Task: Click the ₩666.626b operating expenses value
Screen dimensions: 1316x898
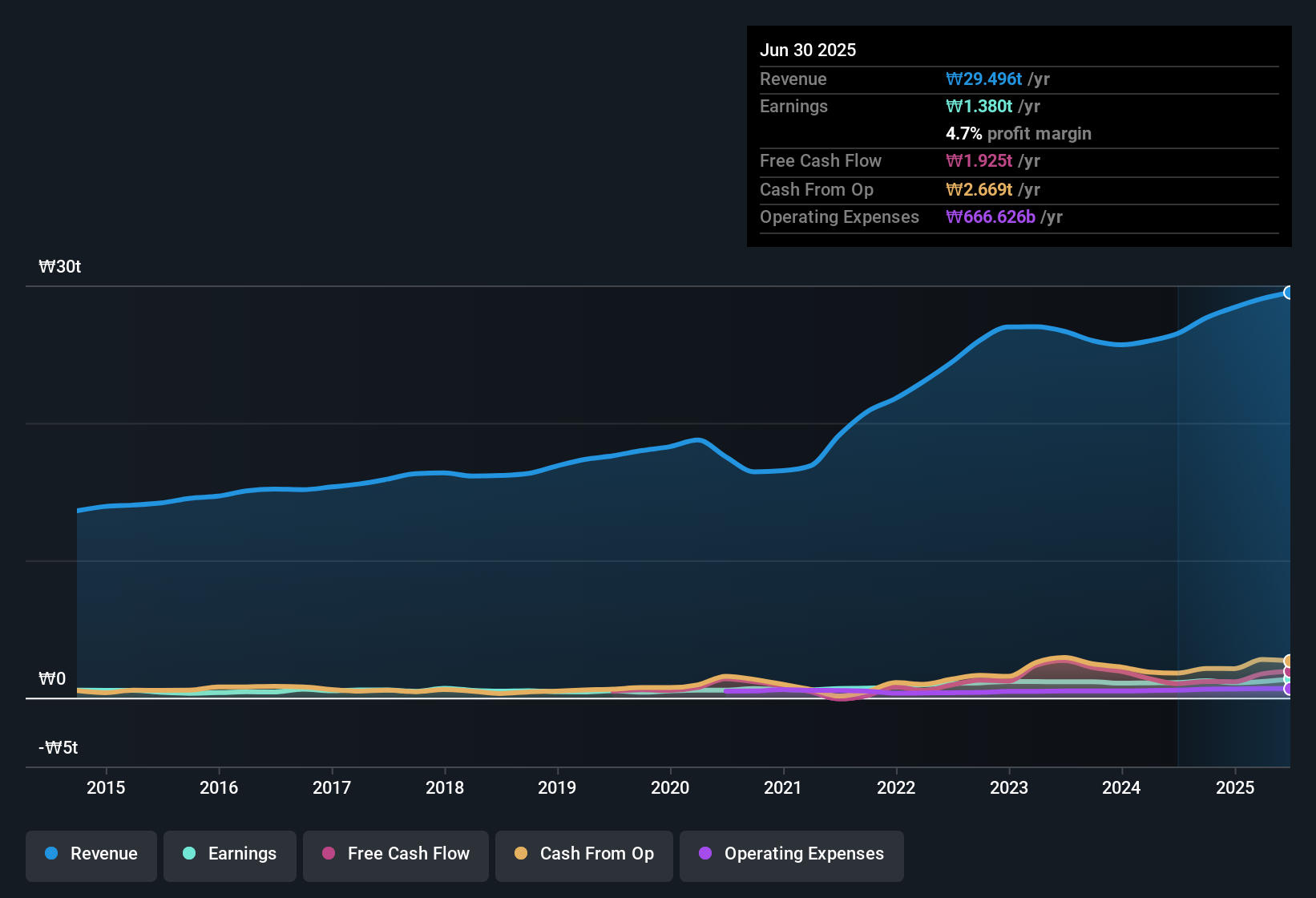Action: tap(991, 216)
